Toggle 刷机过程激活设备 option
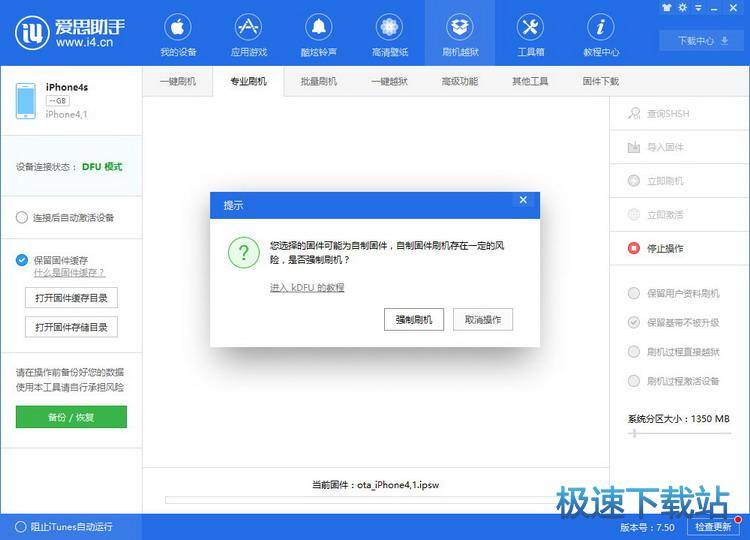Viewport: 750px width, 540px height. tap(634, 381)
